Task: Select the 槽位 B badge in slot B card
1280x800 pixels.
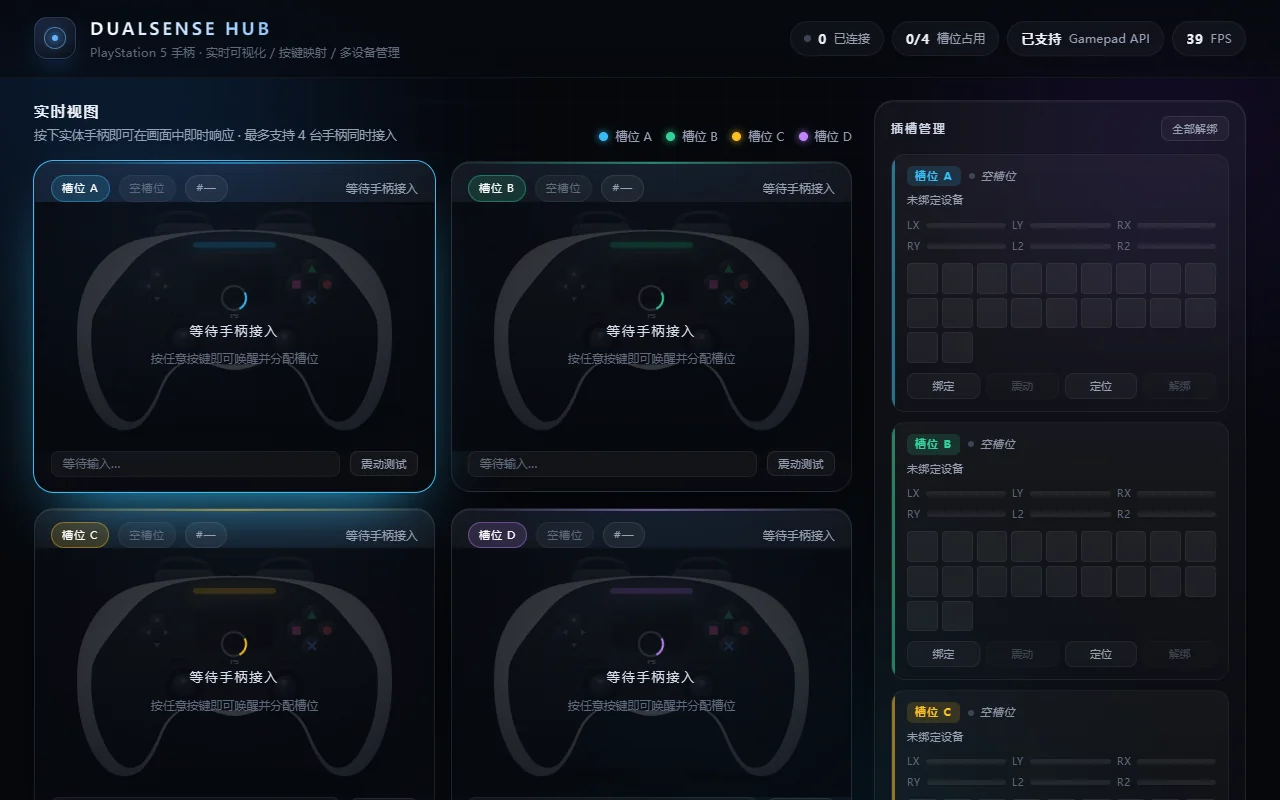Action: [497, 188]
